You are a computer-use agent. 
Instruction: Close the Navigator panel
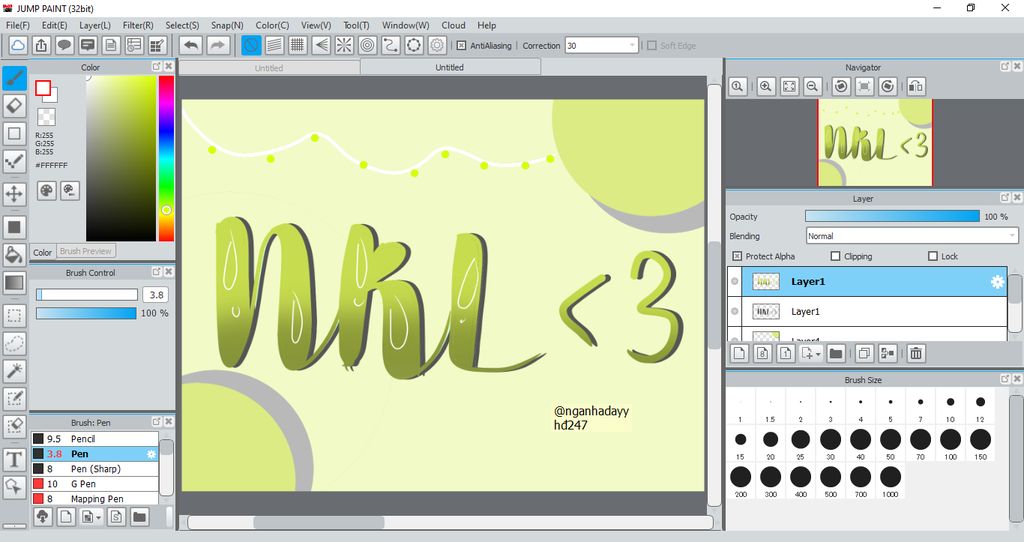[1017, 67]
